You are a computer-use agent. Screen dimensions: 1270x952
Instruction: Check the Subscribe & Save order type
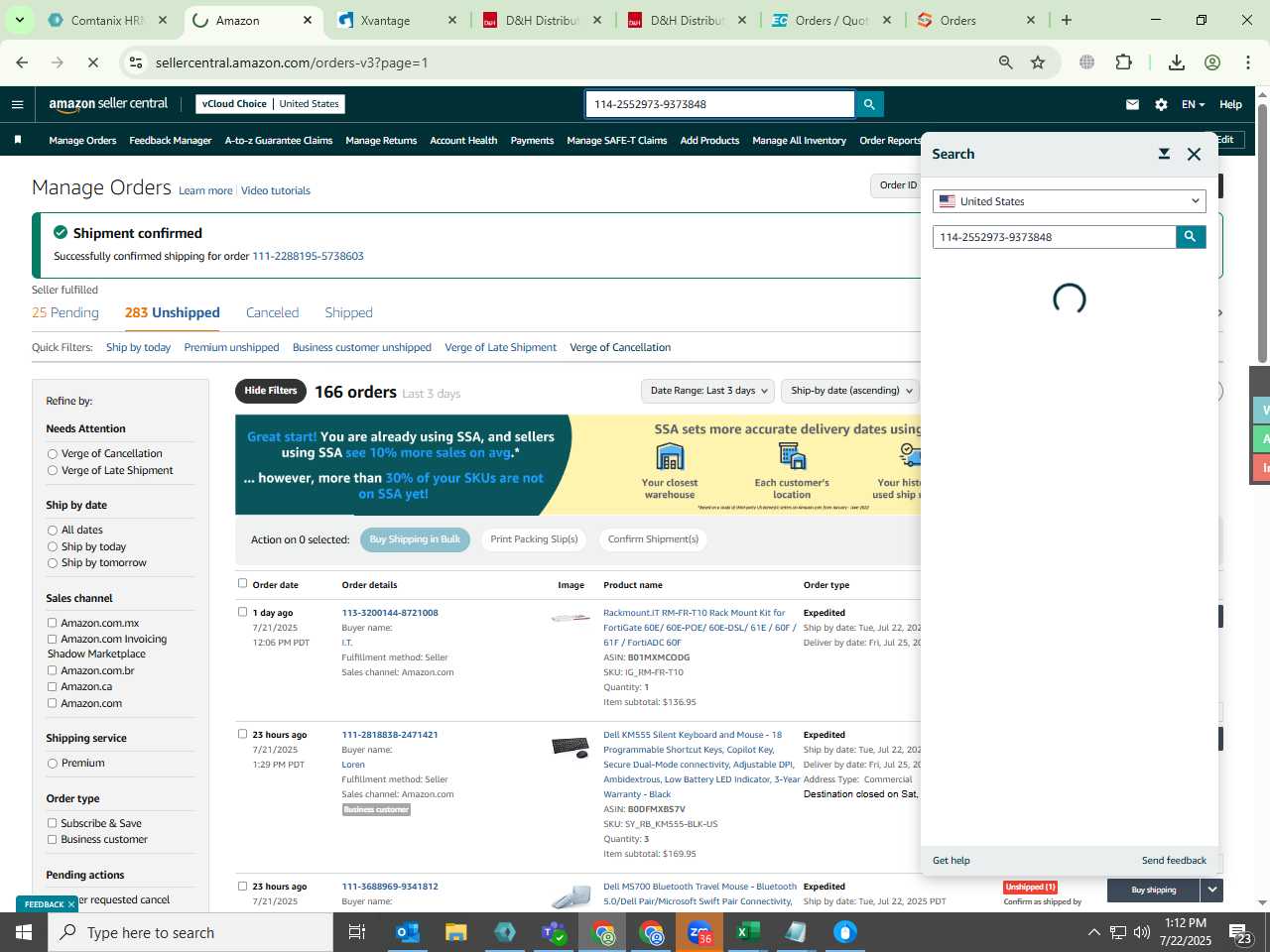point(53,823)
